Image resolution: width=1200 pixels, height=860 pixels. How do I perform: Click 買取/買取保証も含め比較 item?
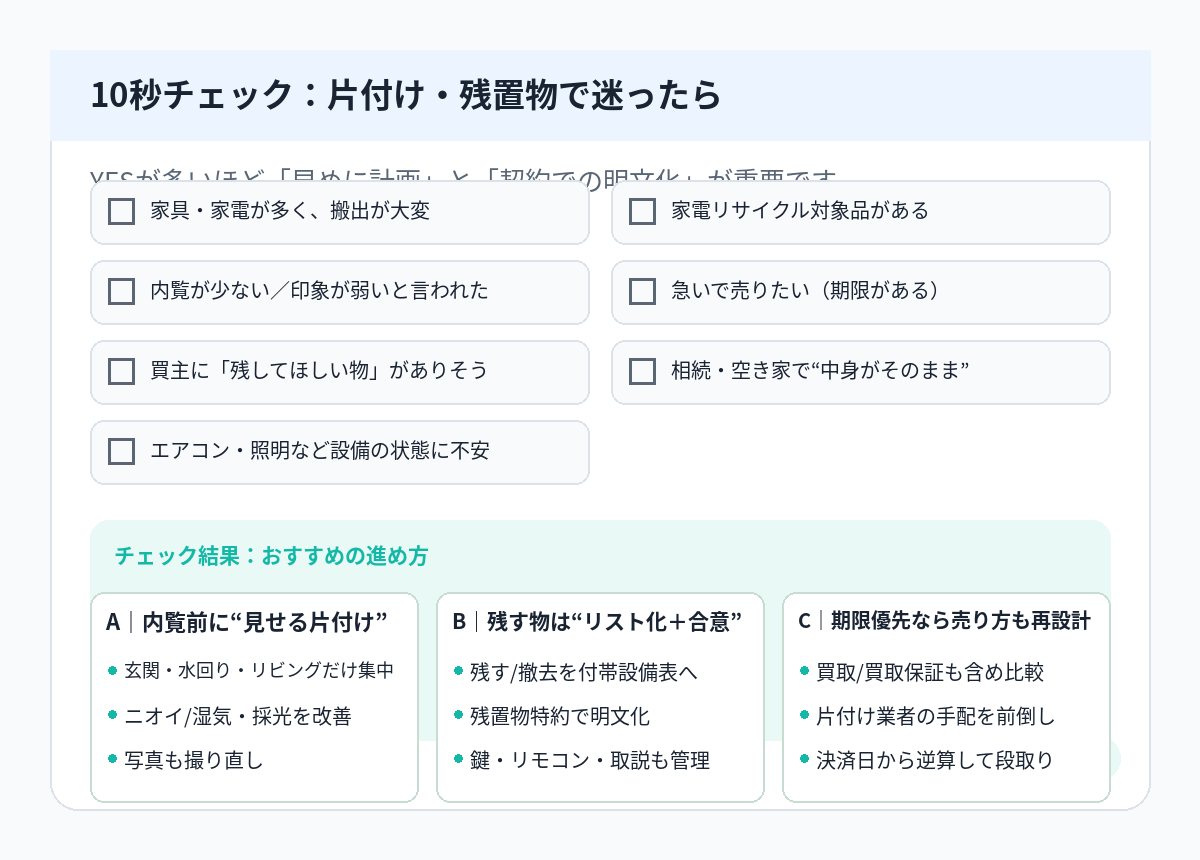click(929, 672)
